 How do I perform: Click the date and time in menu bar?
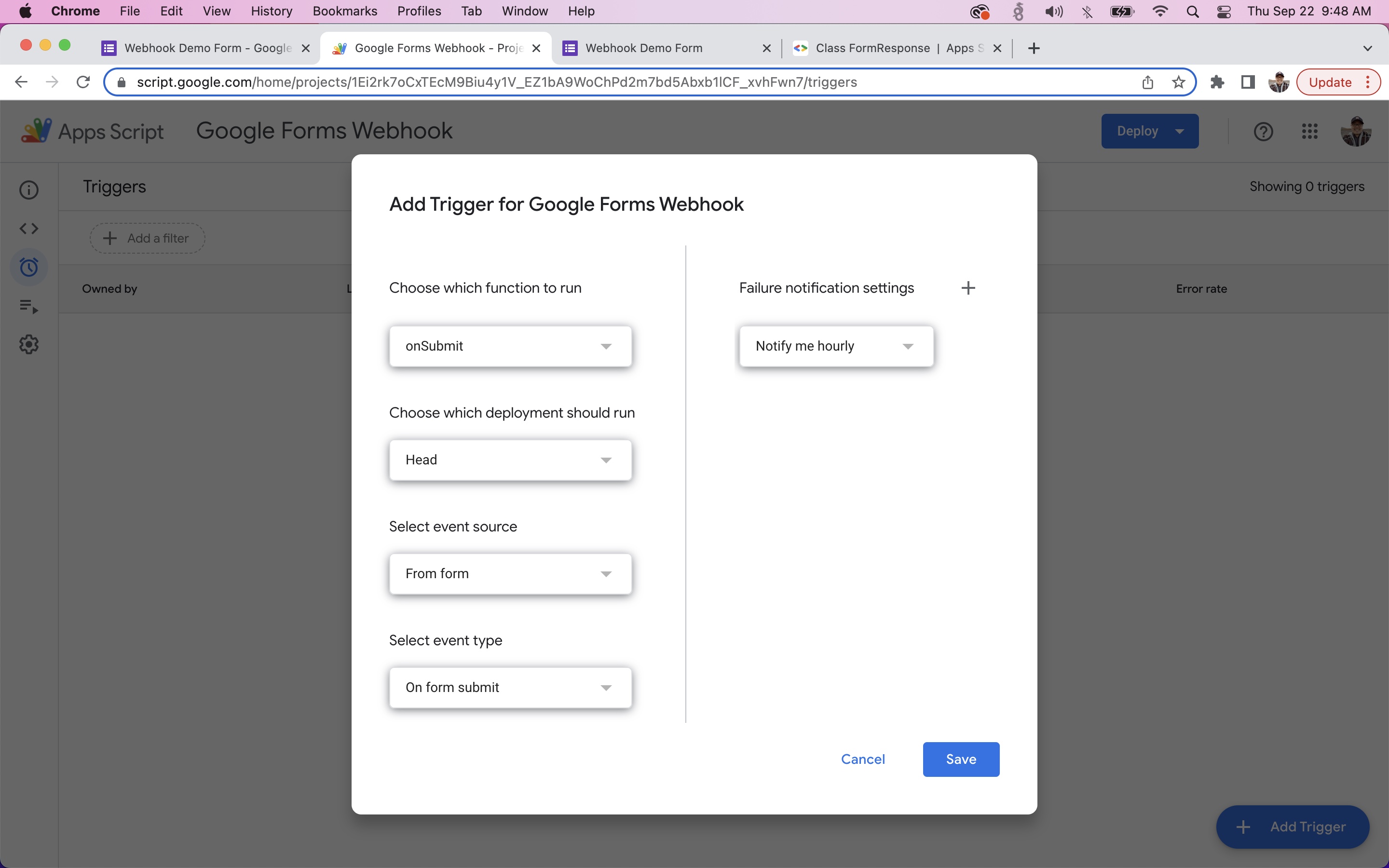pyautogui.click(x=1308, y=12)
